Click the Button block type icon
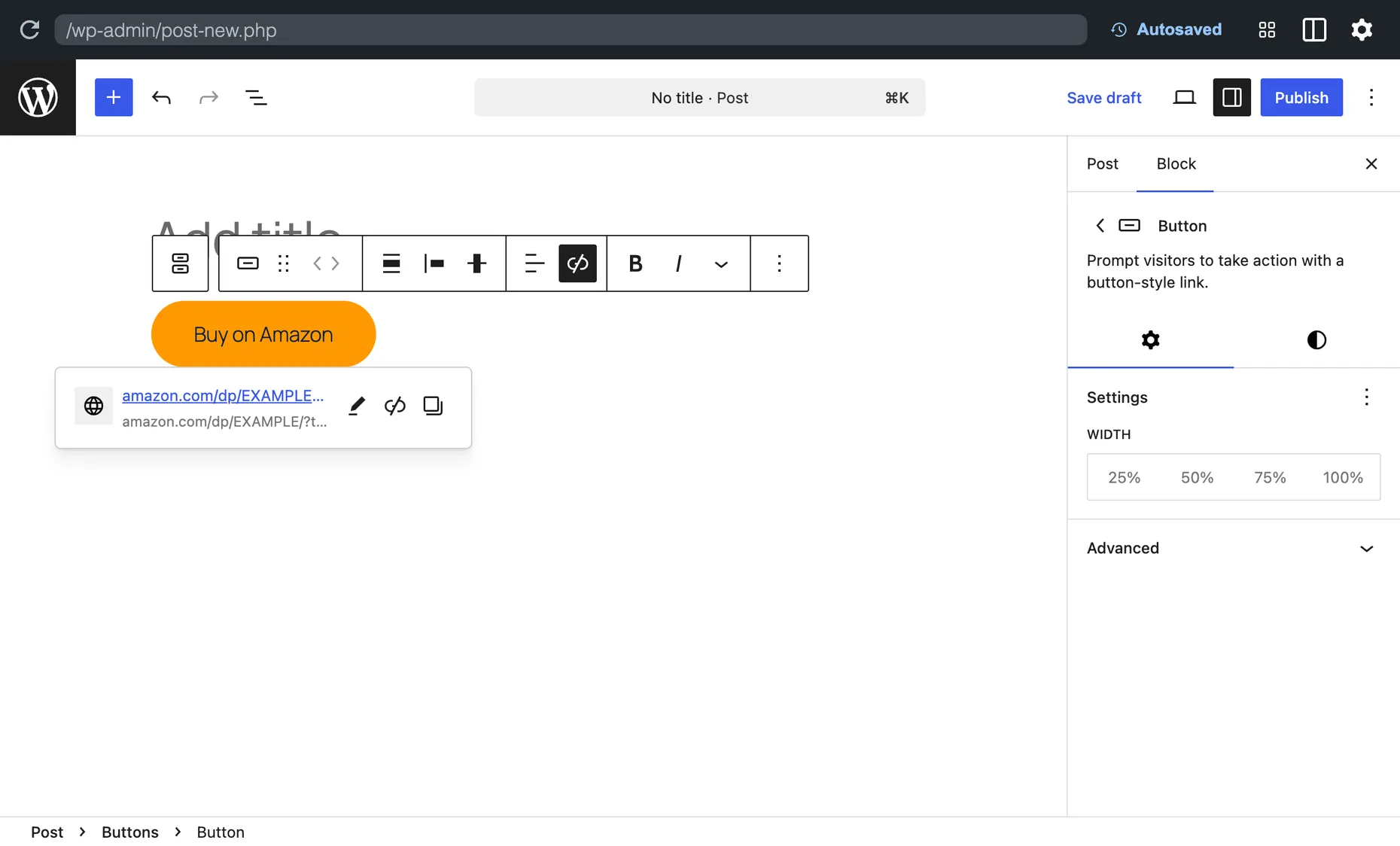The image size is (1400, 846). coord(248,263)
